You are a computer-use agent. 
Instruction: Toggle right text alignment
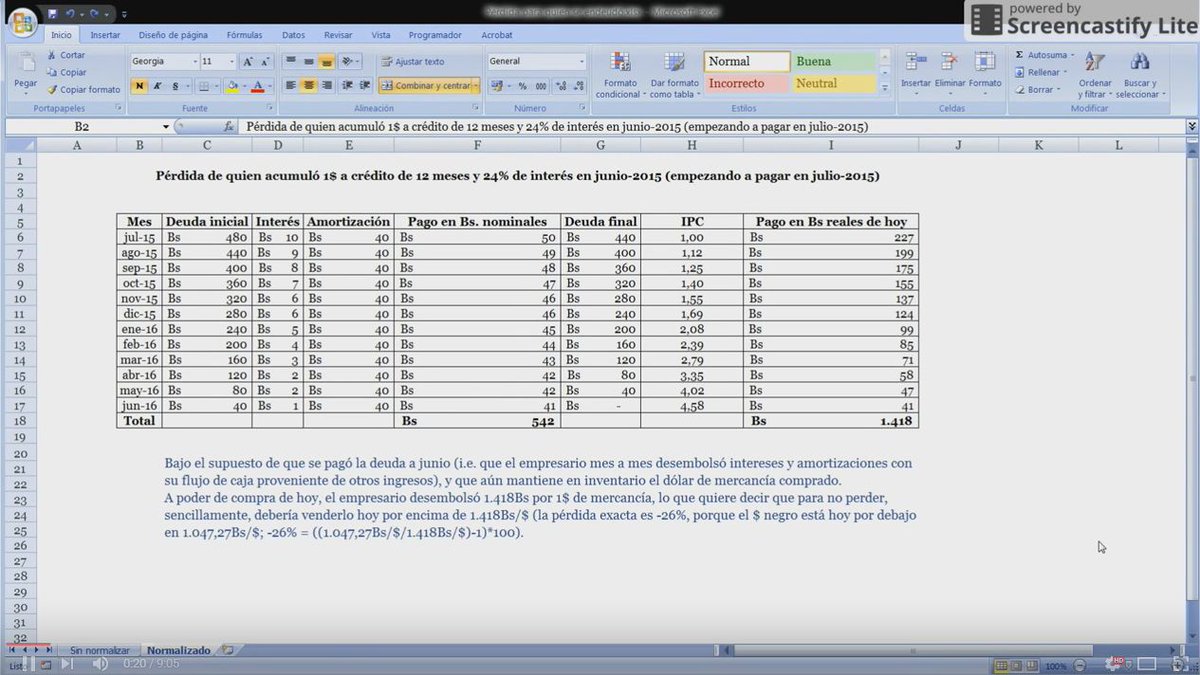327,86
